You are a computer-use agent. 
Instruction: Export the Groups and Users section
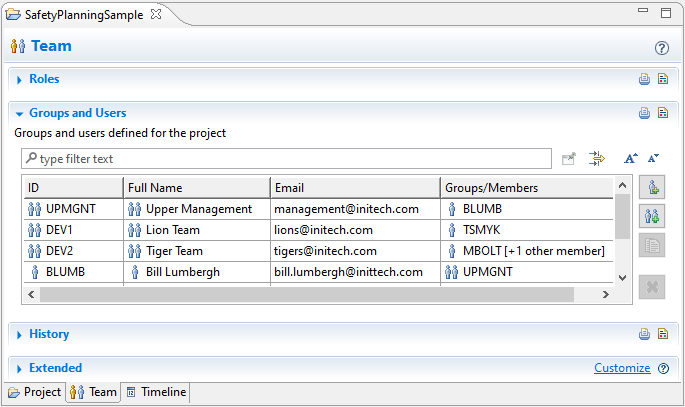662,113
